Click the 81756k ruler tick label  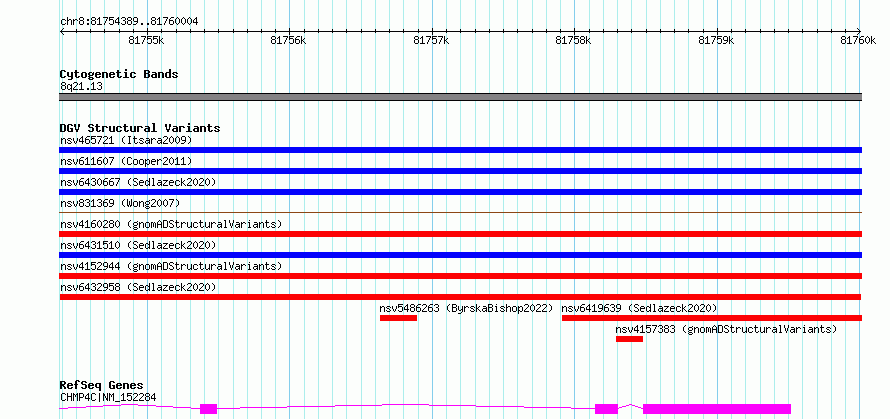[289, 40]
